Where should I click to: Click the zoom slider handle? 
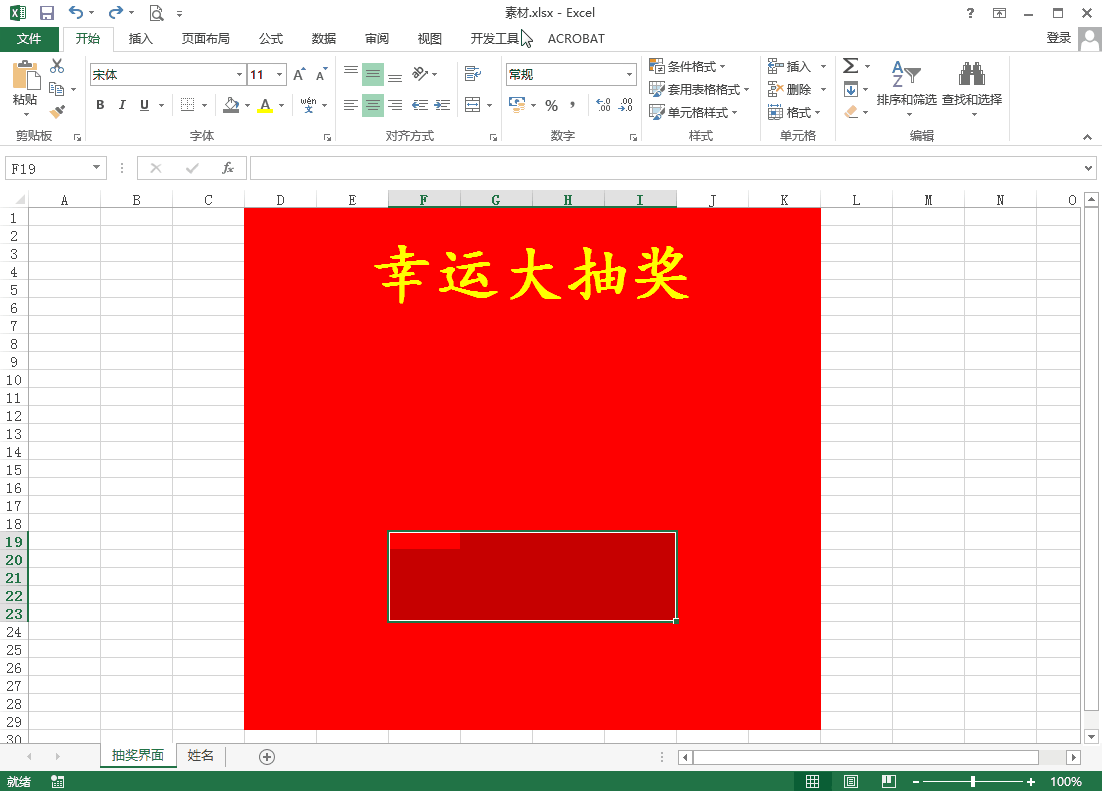tap(973, 781)
